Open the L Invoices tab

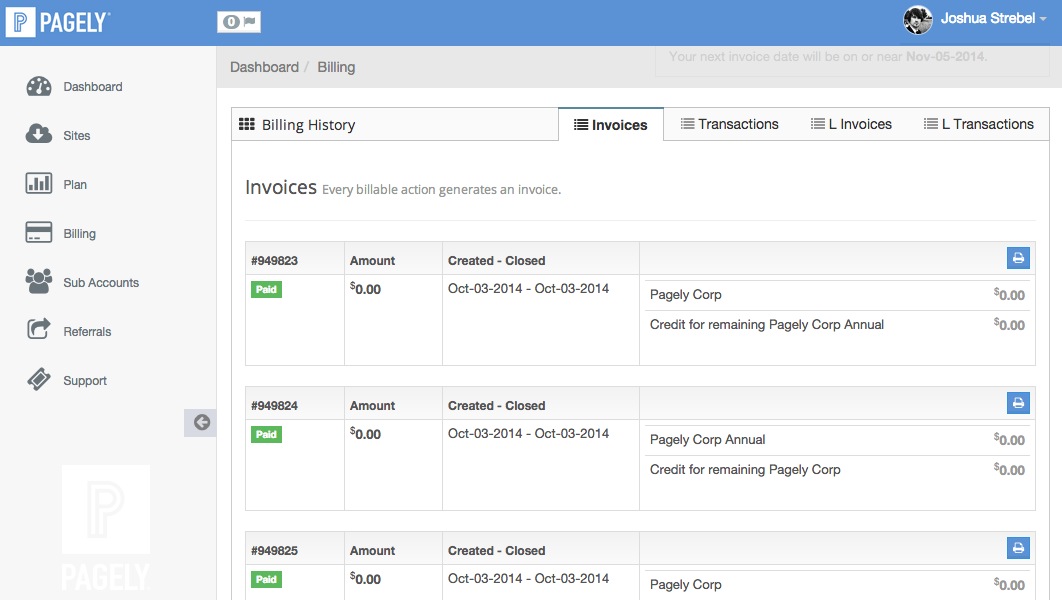coord(851,124)
